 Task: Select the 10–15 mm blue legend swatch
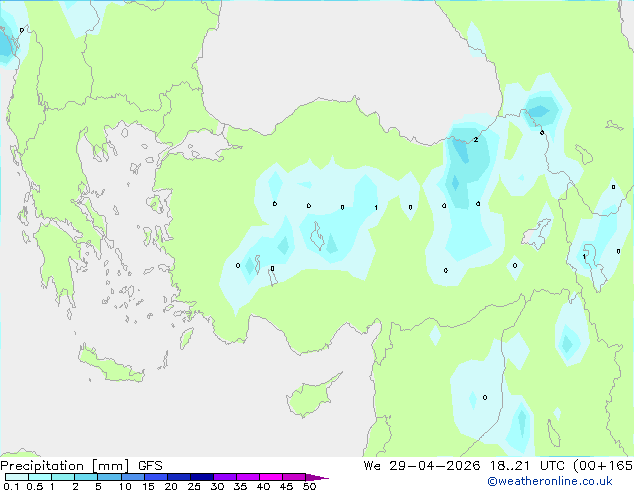pyautogui.click(x=133, y=477)
